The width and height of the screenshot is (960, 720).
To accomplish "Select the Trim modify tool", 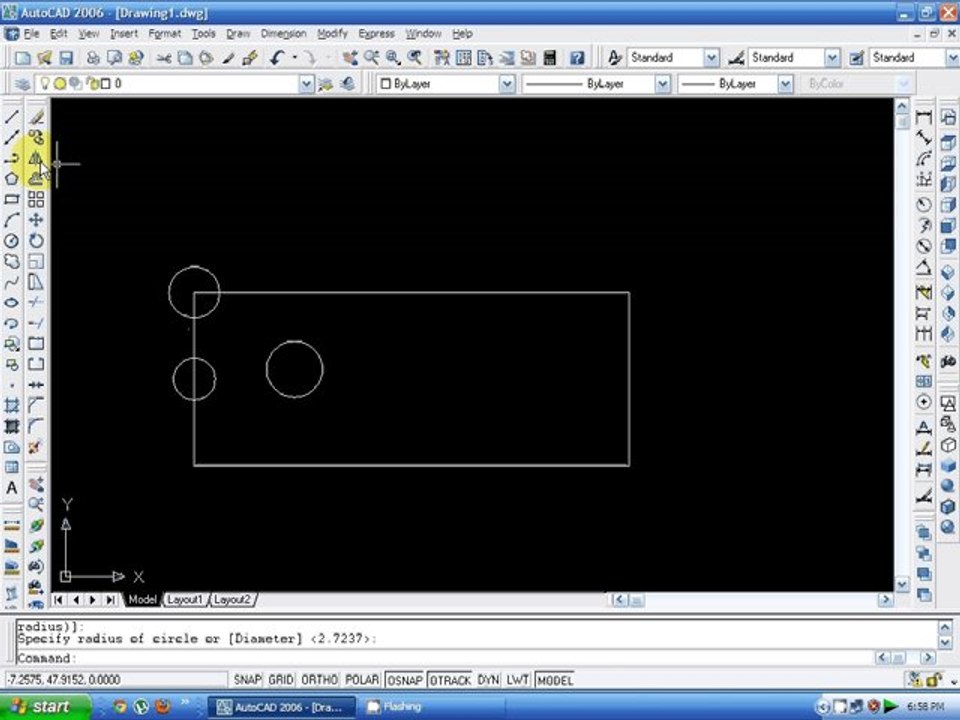I will pos(36,302).
